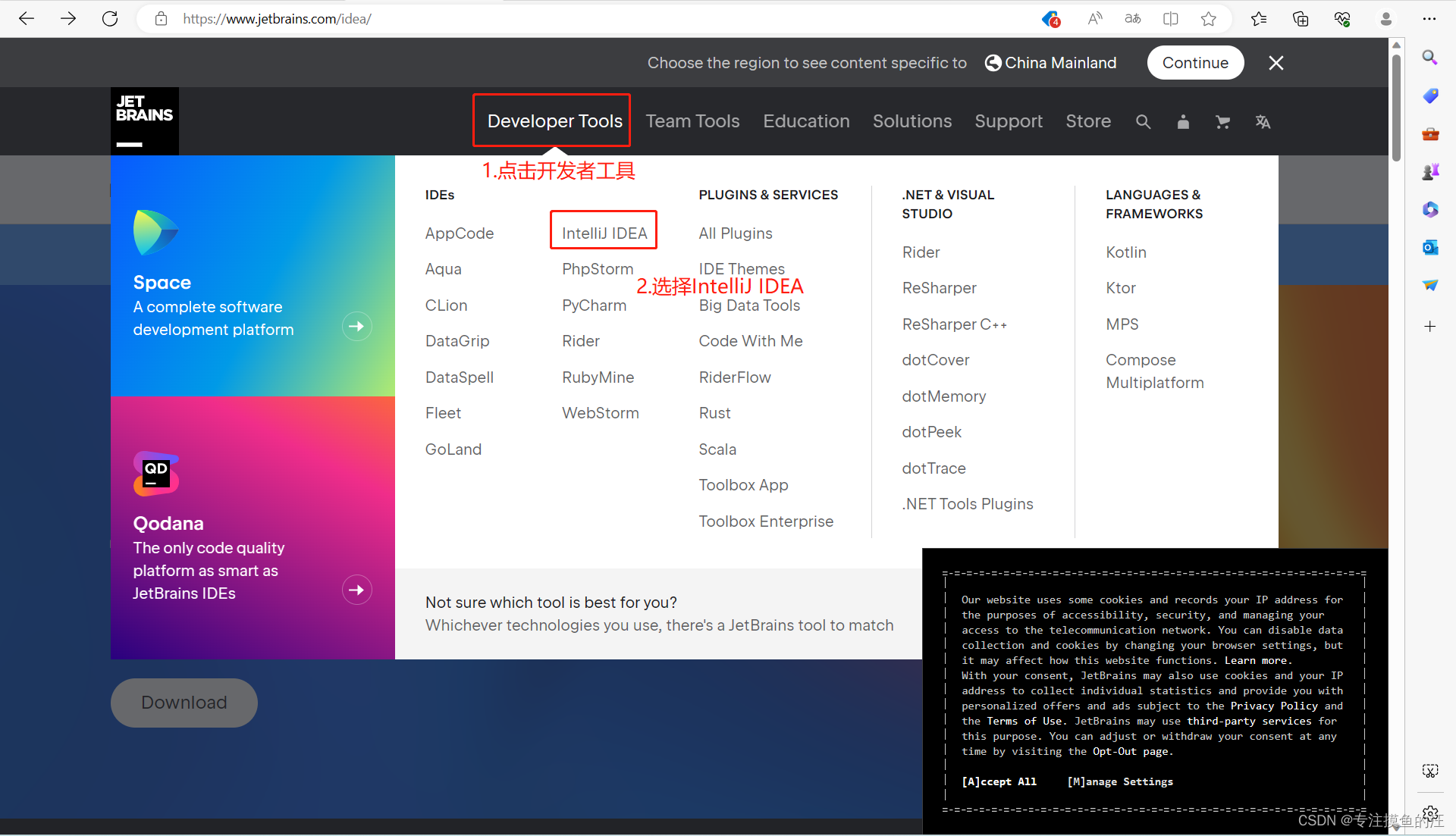Open the WebStorm IDE link
Viewport: 1456px width, 836px height.
(600, 413)
